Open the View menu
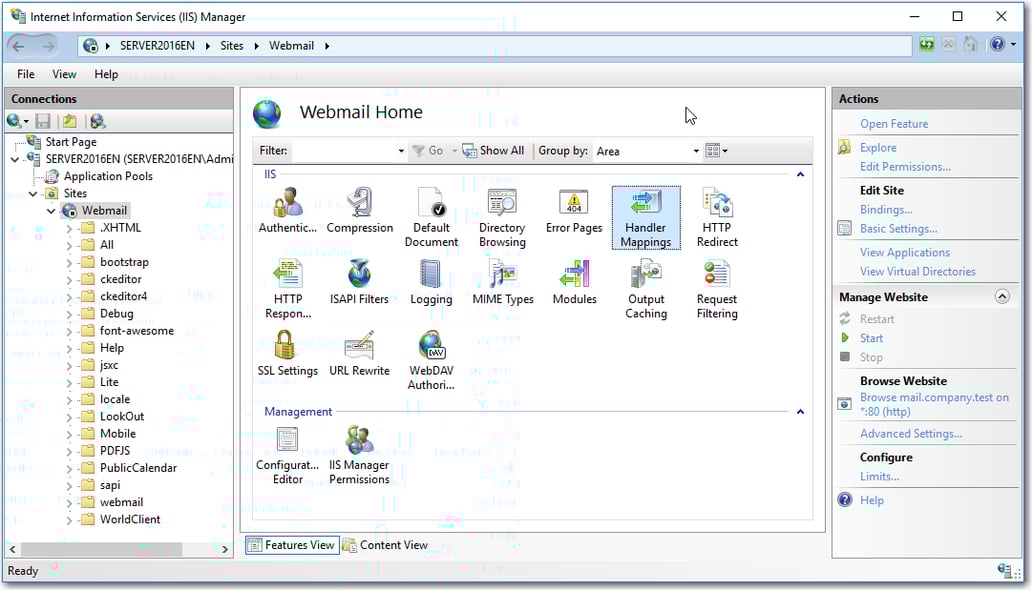The image size is (1032, 590). pyautogui.click(x=64, y=73)
